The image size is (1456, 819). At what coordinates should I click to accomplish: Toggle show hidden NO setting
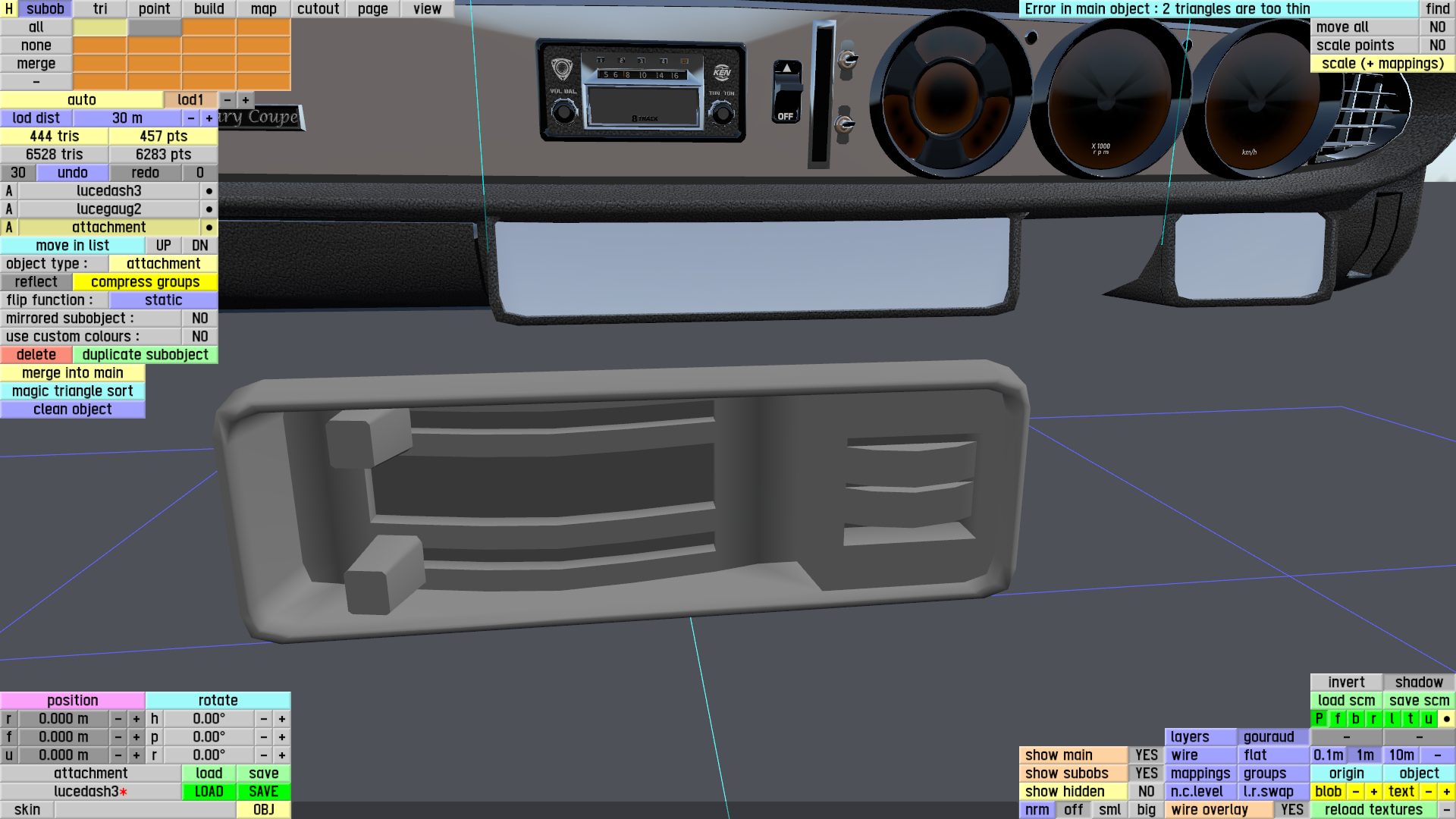(1146, 792)
